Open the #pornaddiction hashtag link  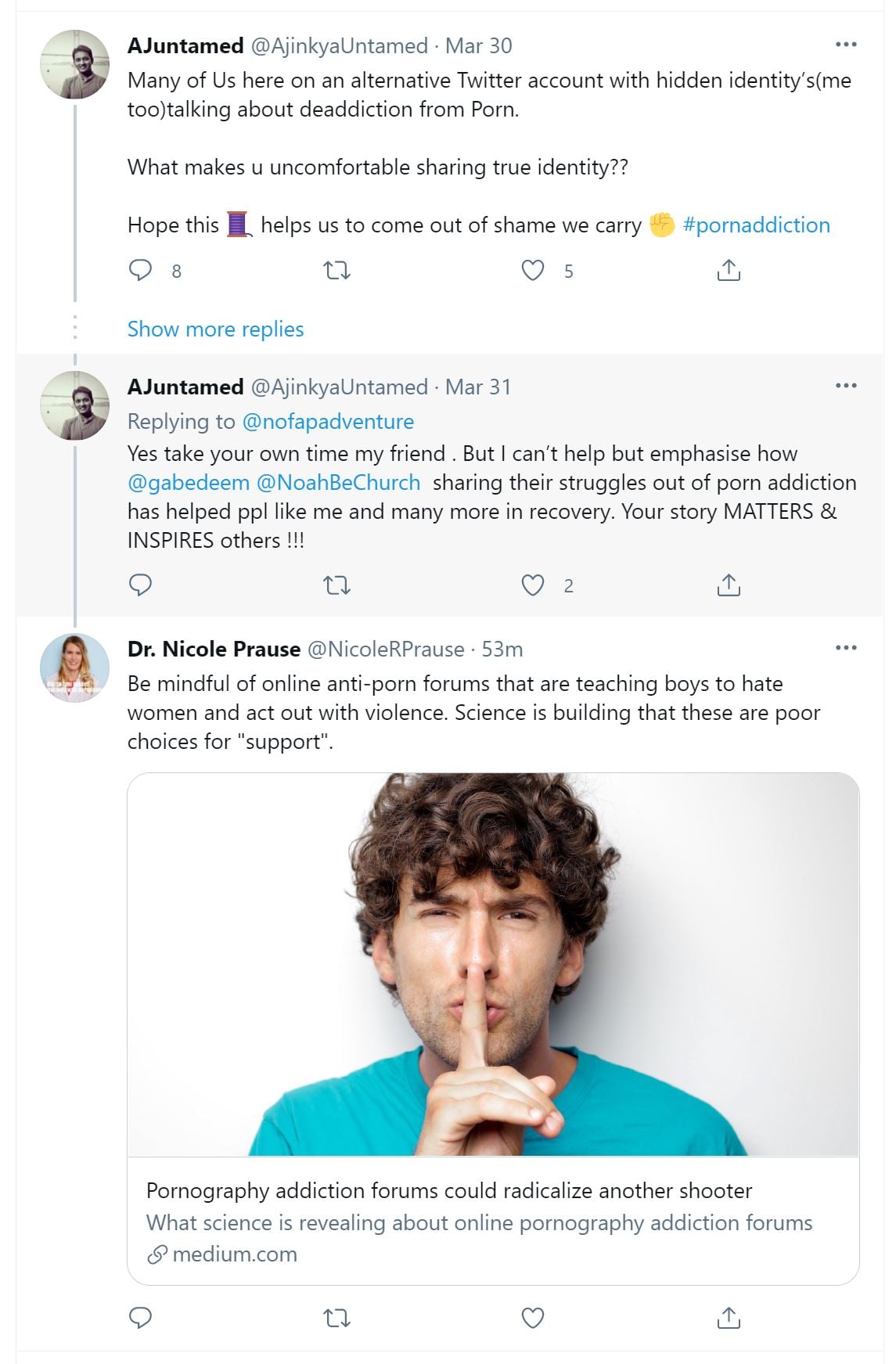pyautogui.click(x=756, y=225)
